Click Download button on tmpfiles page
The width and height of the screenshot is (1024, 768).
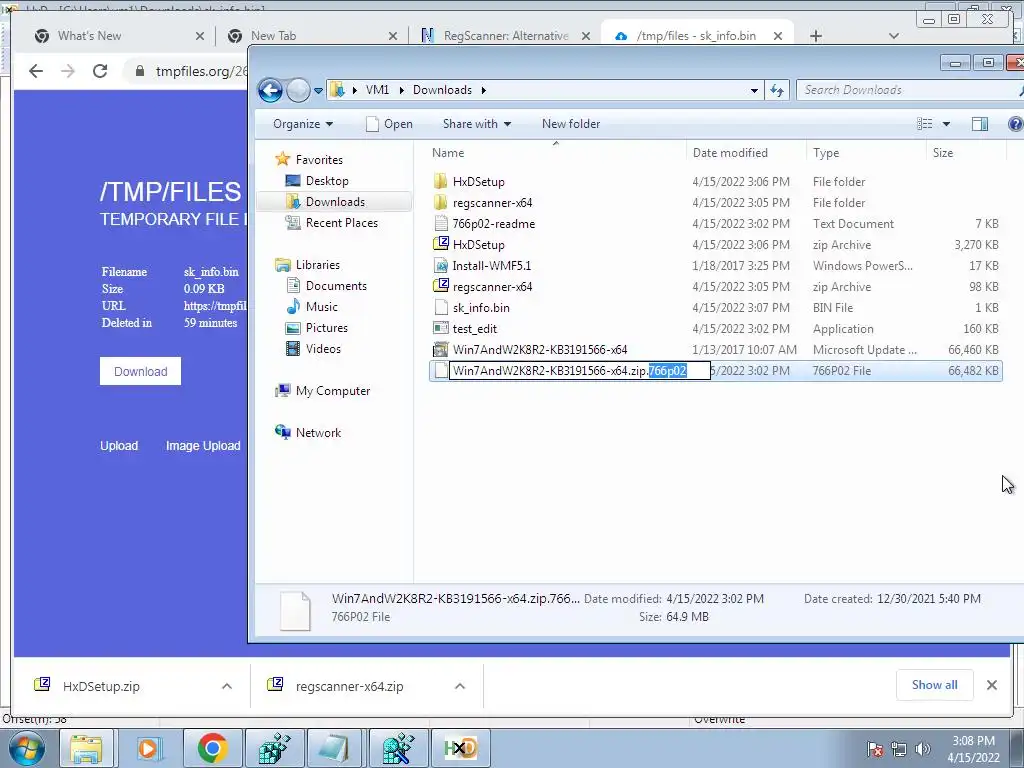pyautogui.click(x=140, y=371)
